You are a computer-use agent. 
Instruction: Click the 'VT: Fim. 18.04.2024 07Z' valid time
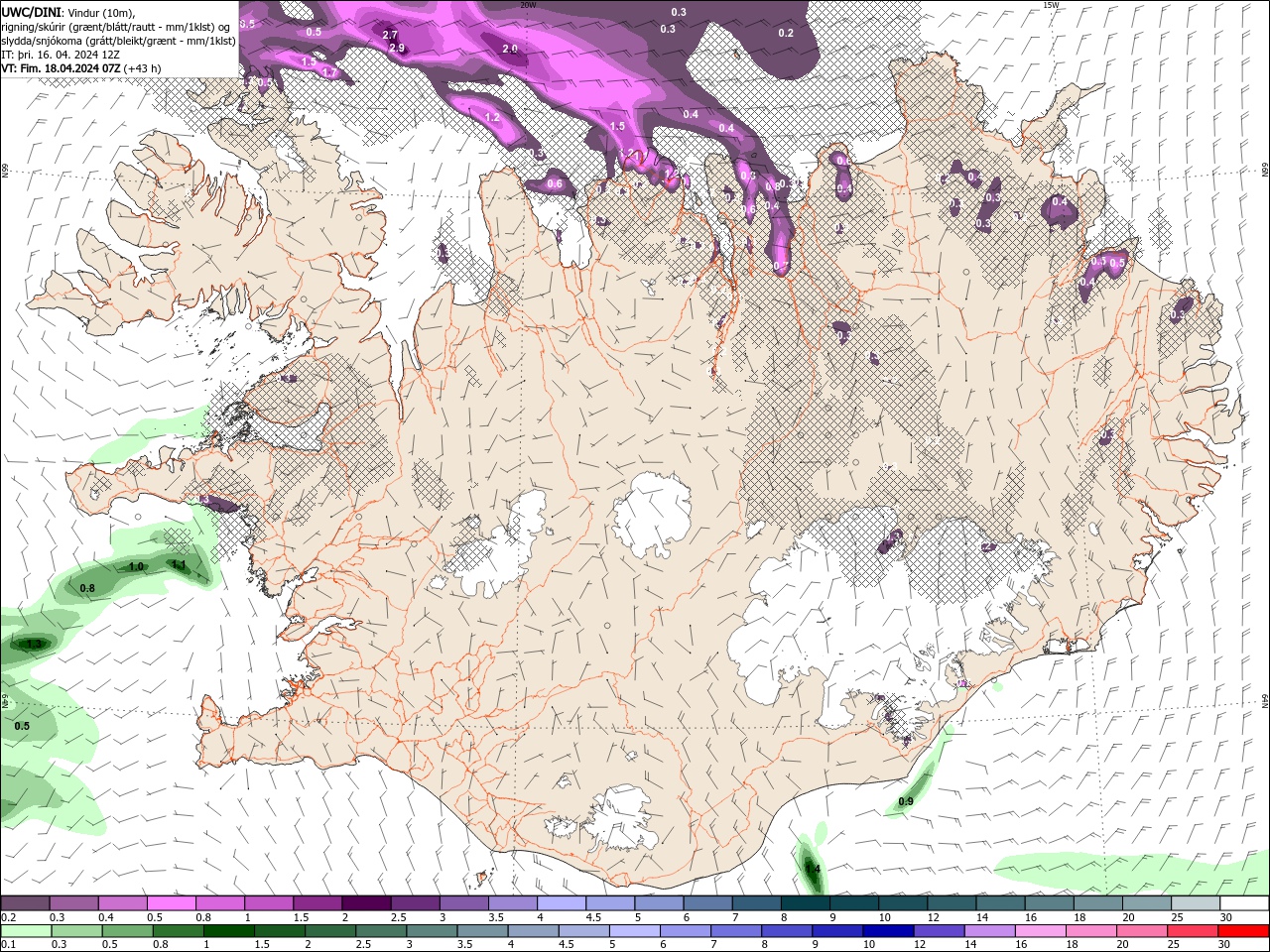pyautogui.click(x=61, y=68)
